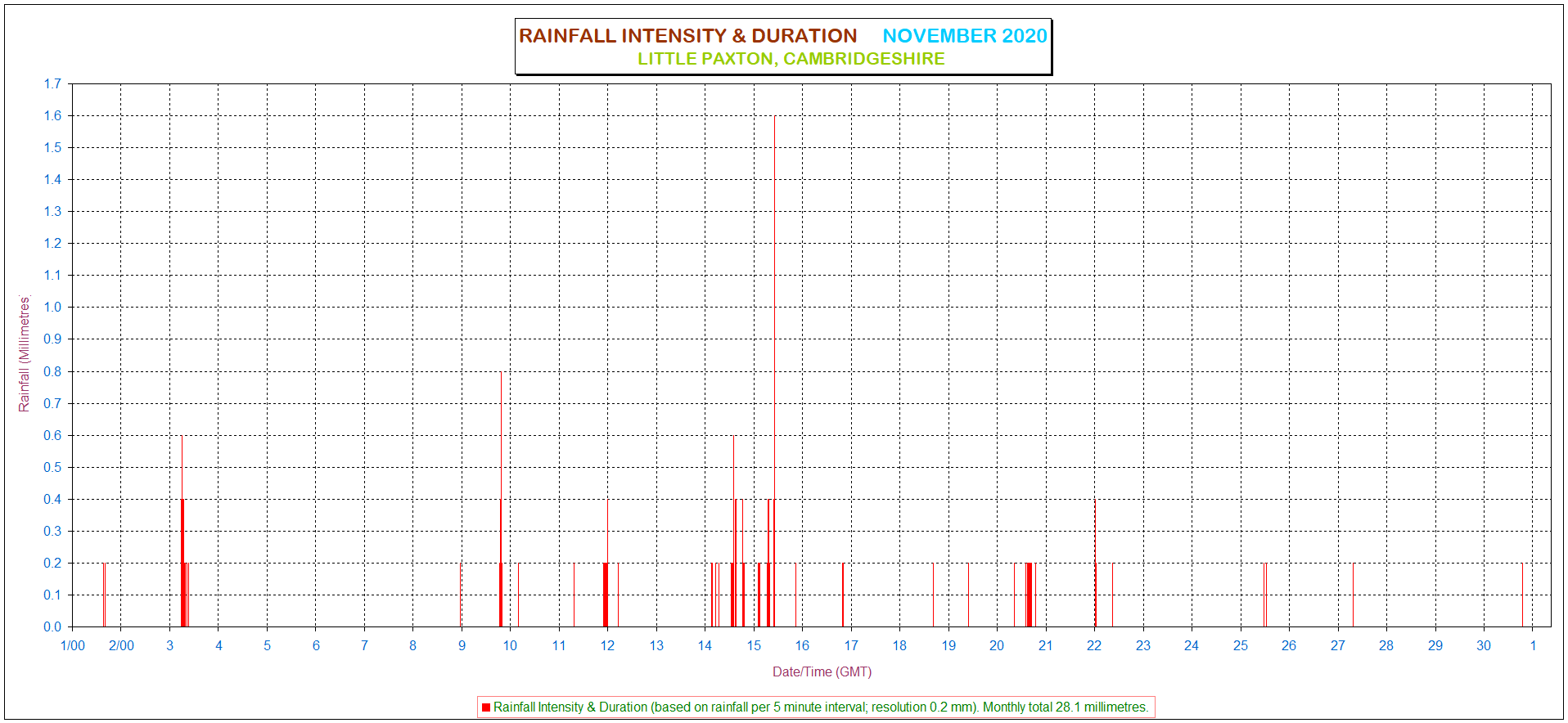Image resolution: width=1568 pixels, height=723 pixels.
Task: Click the x-axis date label 14
Action: click(x=705, y=645)
